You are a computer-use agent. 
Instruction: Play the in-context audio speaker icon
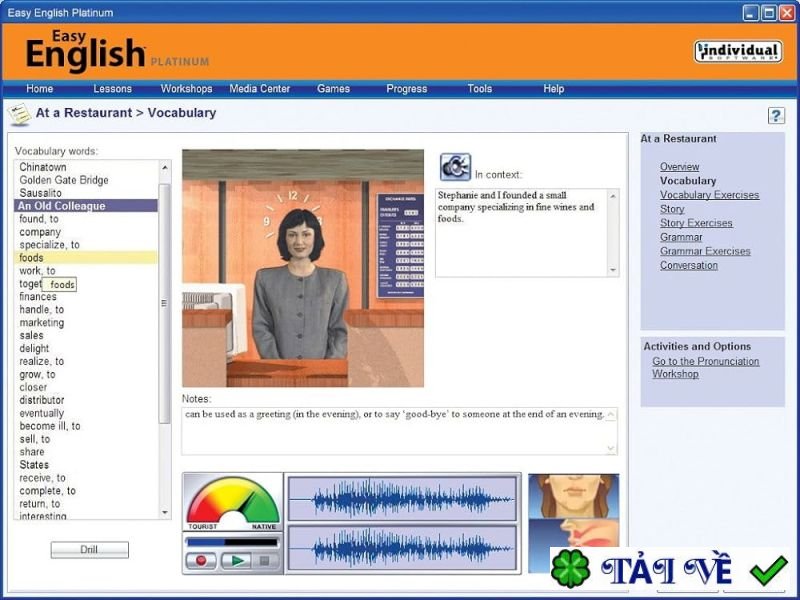[x=455, y=167]
